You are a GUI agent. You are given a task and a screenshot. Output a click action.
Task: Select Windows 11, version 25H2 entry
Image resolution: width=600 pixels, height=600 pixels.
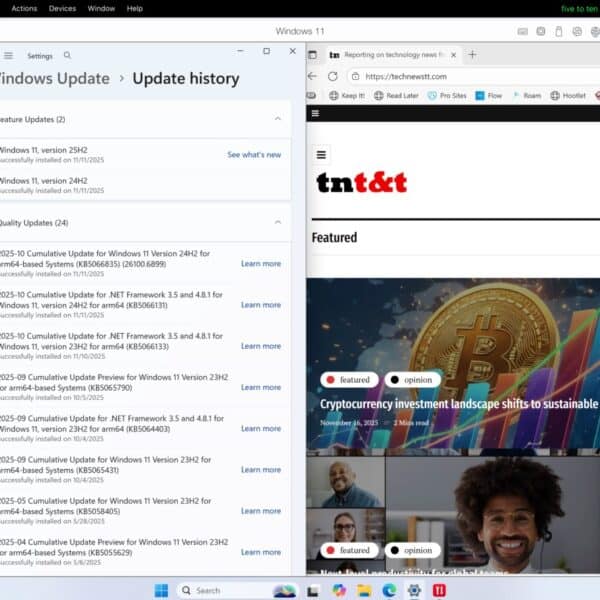[x=145, y=155]
